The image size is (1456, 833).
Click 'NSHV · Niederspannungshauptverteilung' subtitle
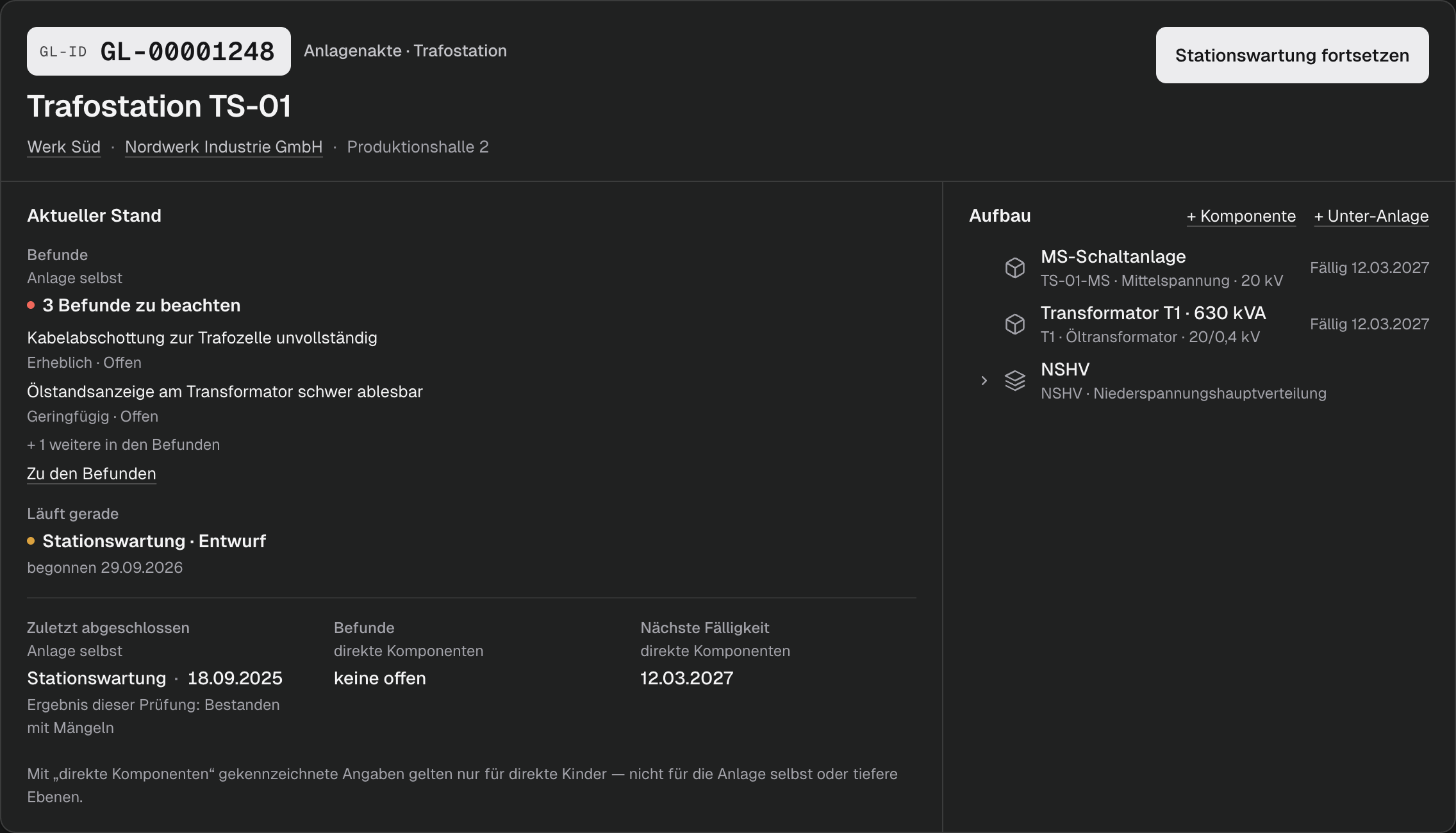[1183, 393]
